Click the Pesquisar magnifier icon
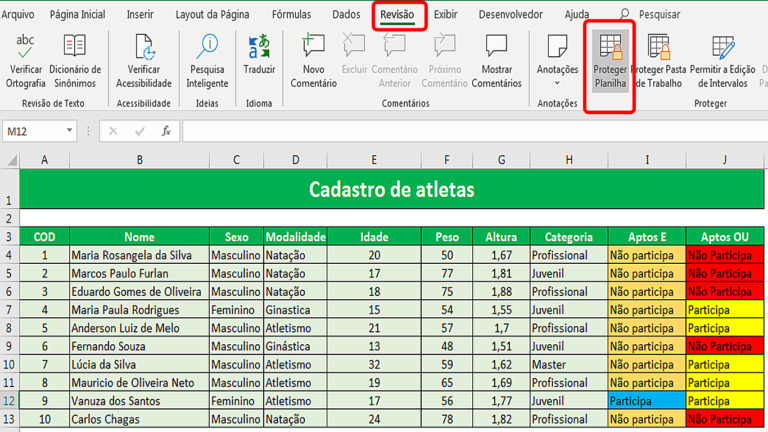768x432 pixels. click(x=624, y=14)
